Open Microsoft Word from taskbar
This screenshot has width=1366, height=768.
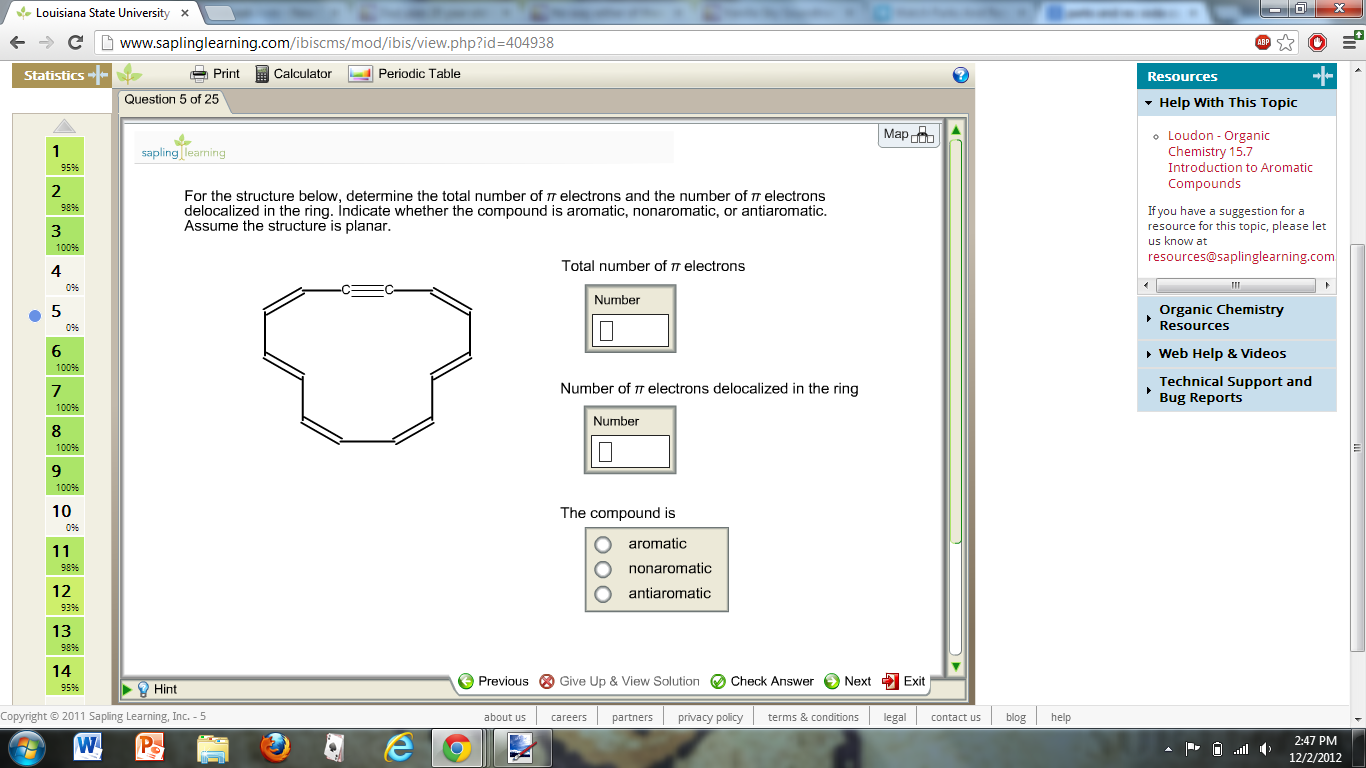(x=88, y=748)
